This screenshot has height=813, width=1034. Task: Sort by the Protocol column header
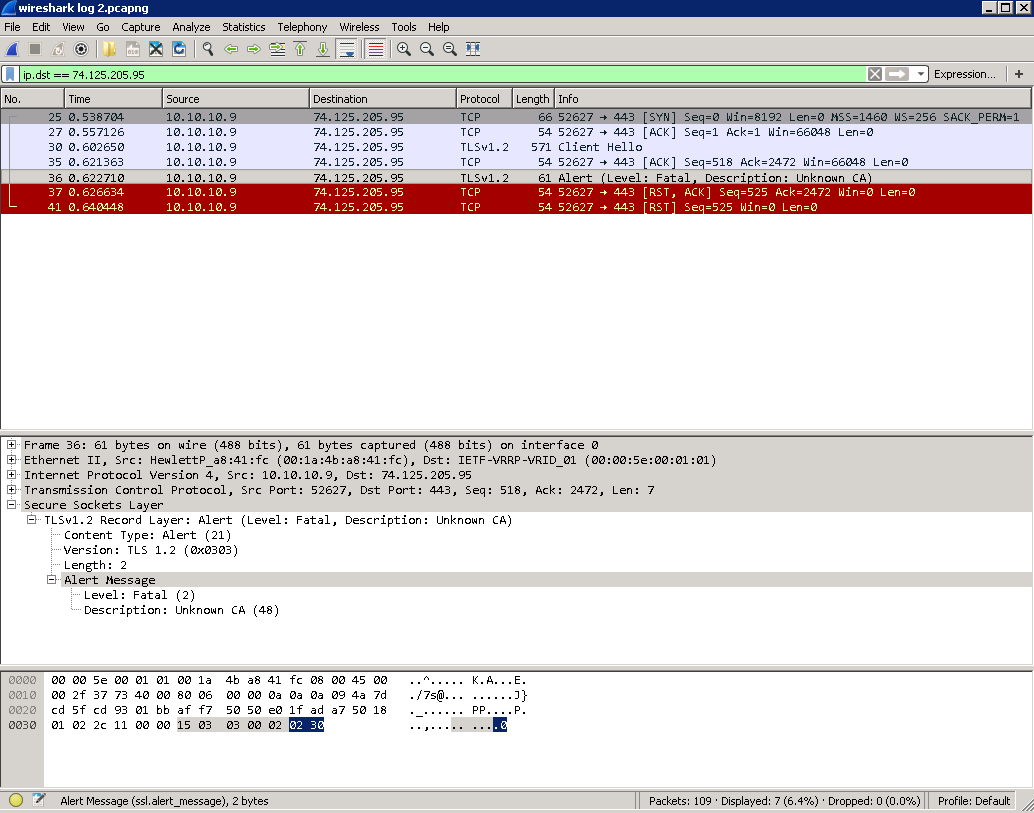485,99
